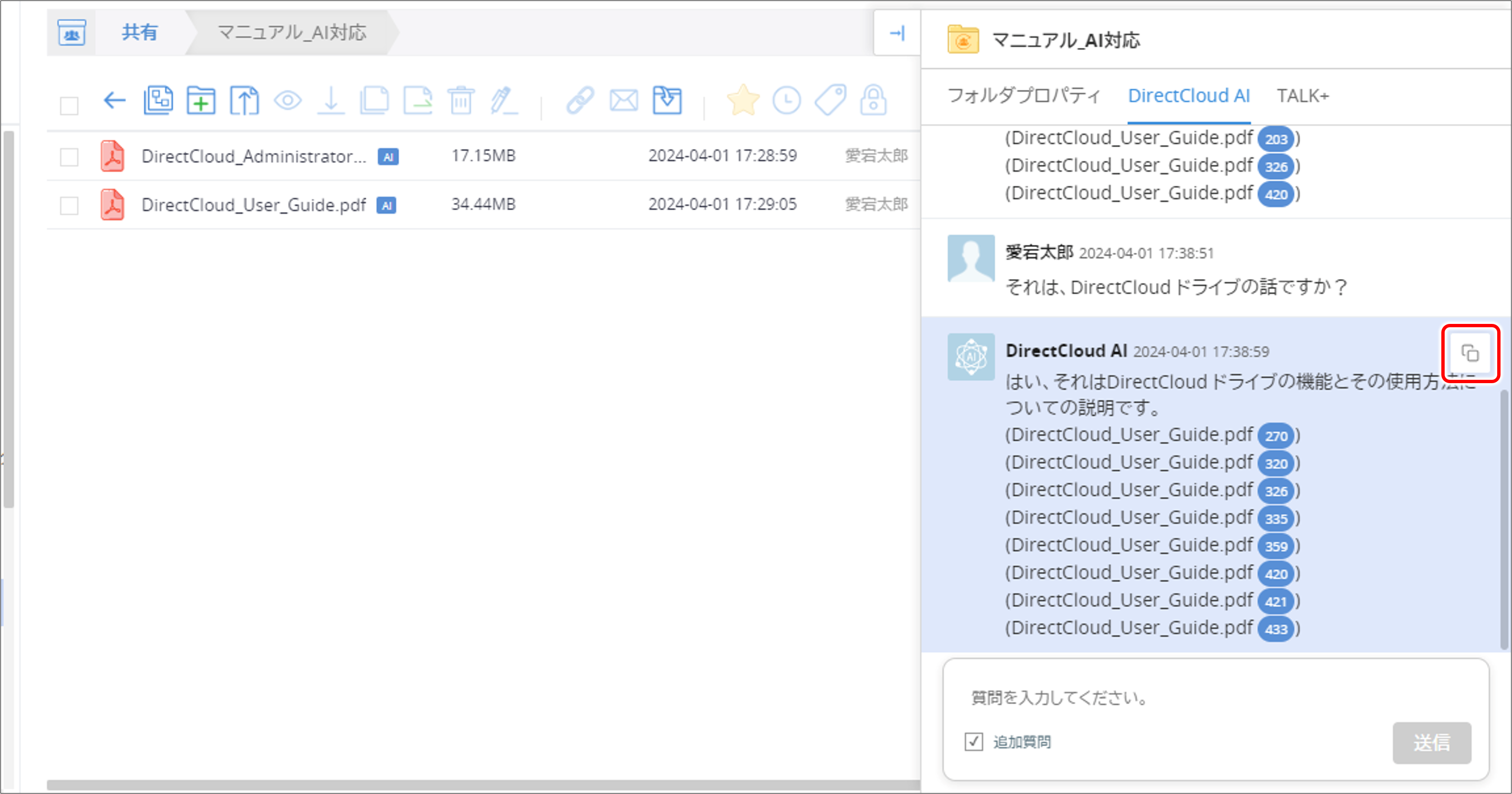Click the download icon in the toolbar

point(331,100)
